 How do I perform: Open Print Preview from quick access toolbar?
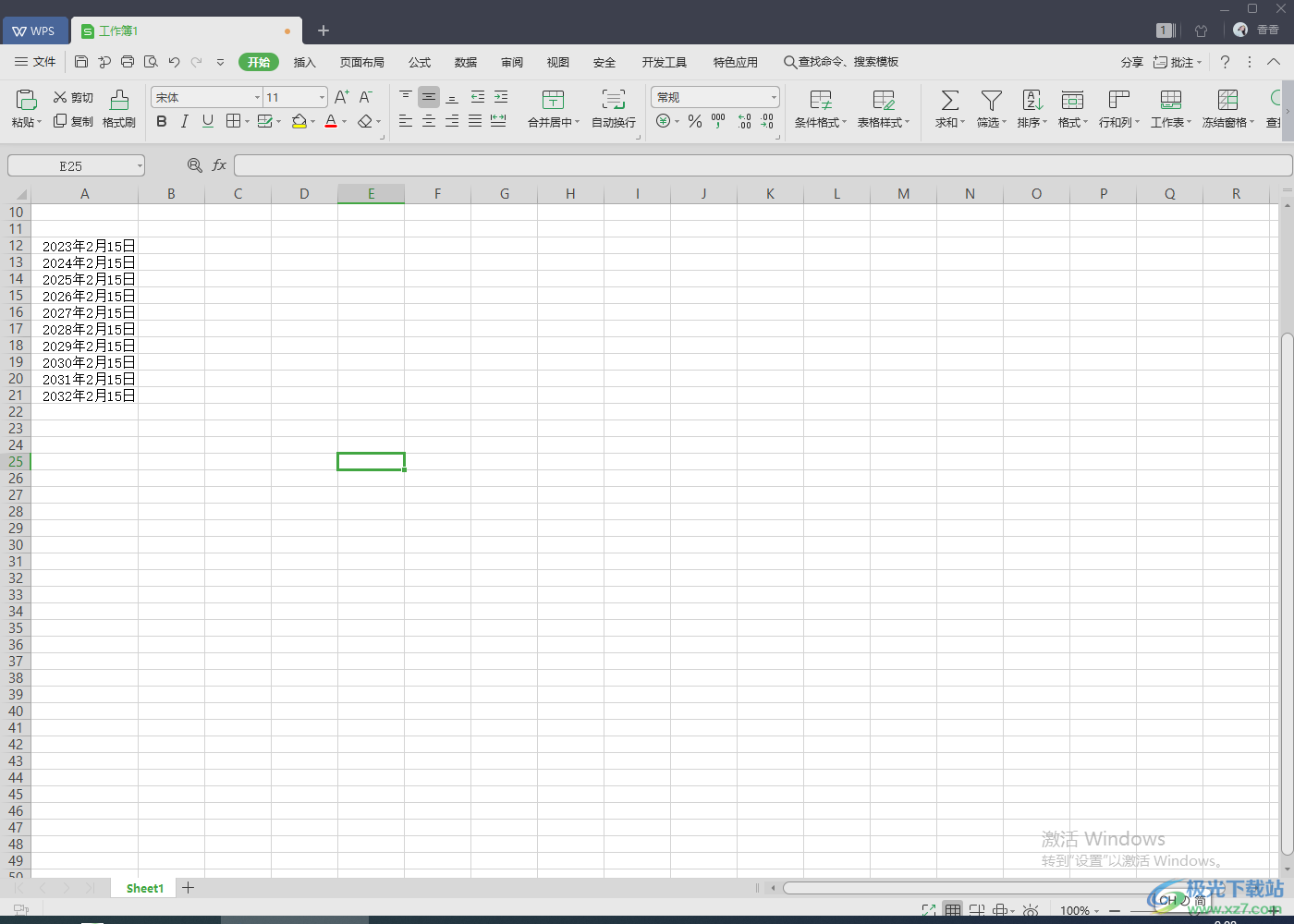pyautogui.click(x=151, y=62)
